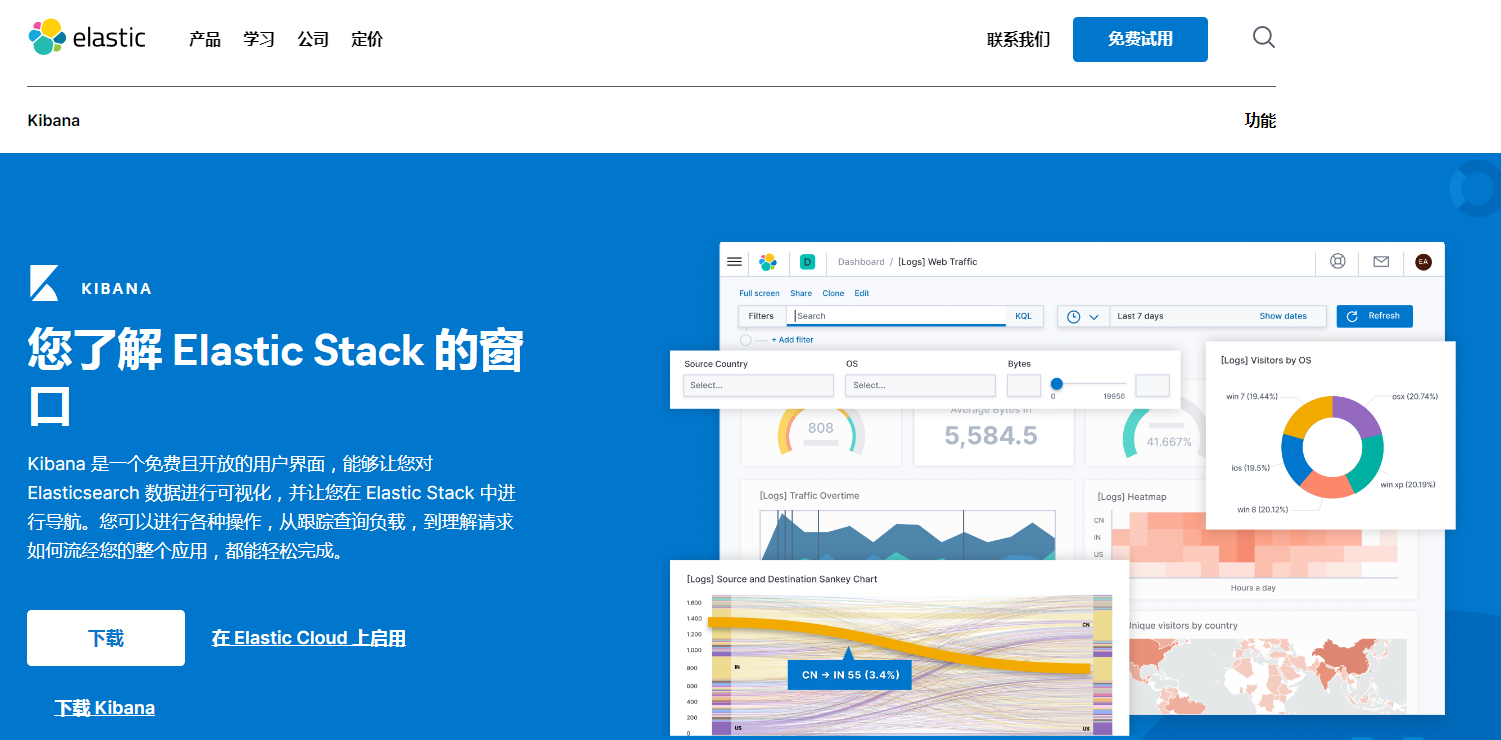Click the Dashboard breadcrumb
This screenshot has height=740, width=1501.
click(861, 262)
